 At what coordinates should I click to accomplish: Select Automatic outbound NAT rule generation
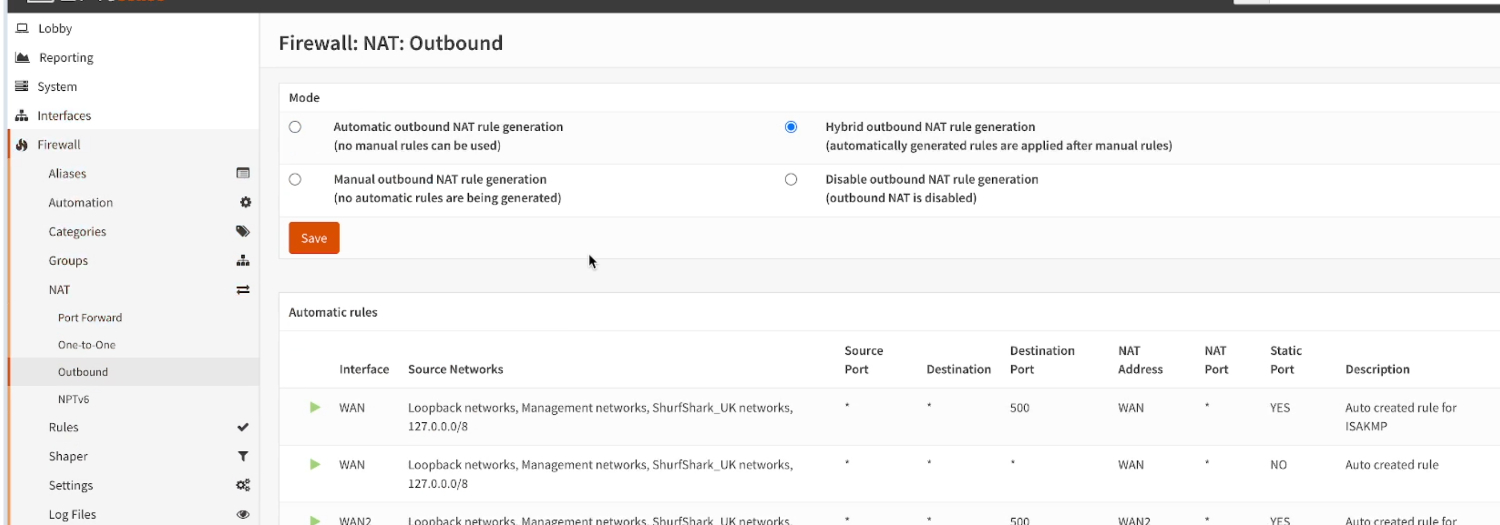295,127
